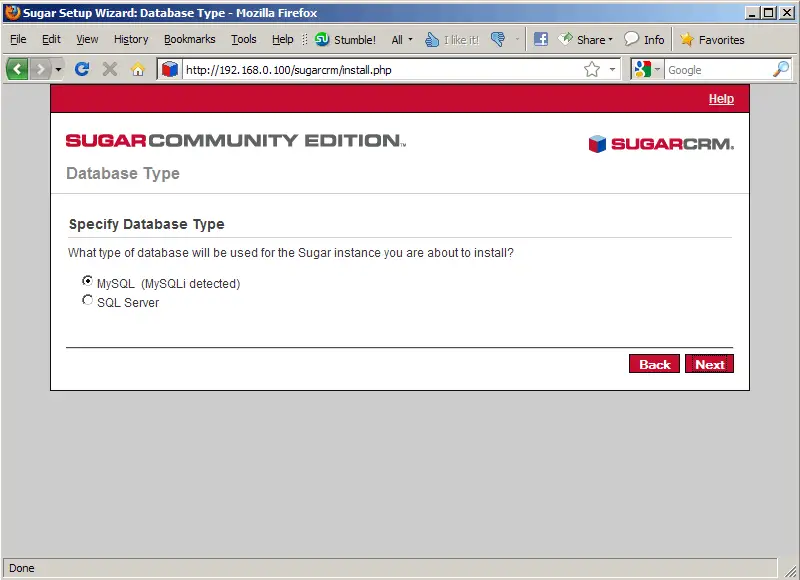Click the "Specify Database Type" heading
Screen dimensions: 800x580
(146, 224)
